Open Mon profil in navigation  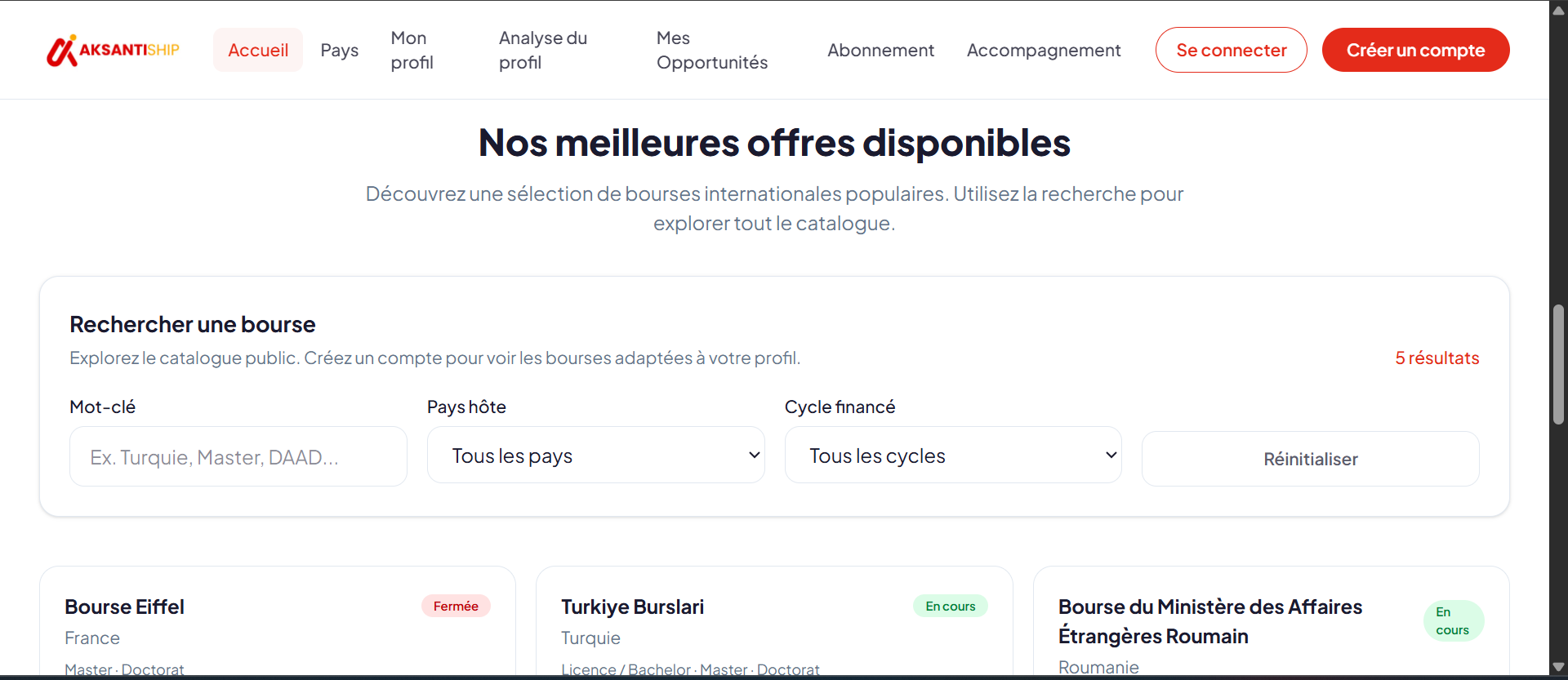click(412, 50)
